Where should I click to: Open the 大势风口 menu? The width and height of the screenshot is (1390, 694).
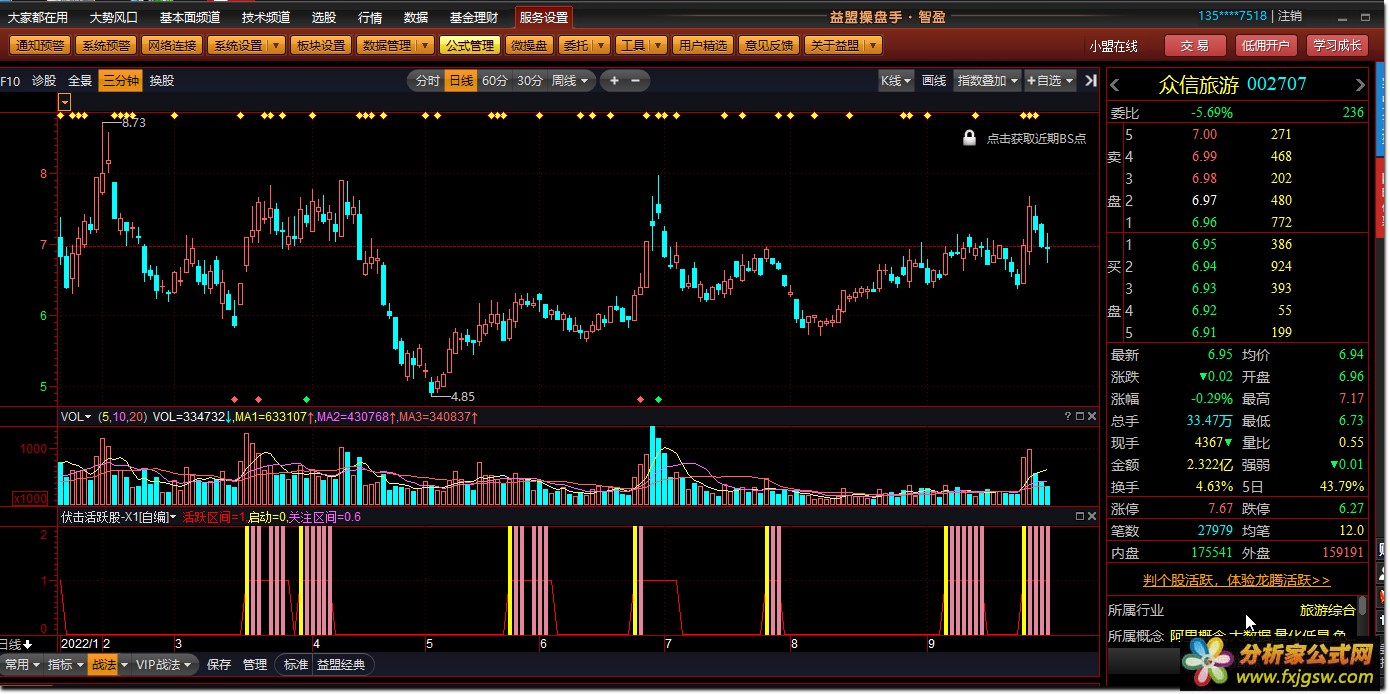point(114,17)
